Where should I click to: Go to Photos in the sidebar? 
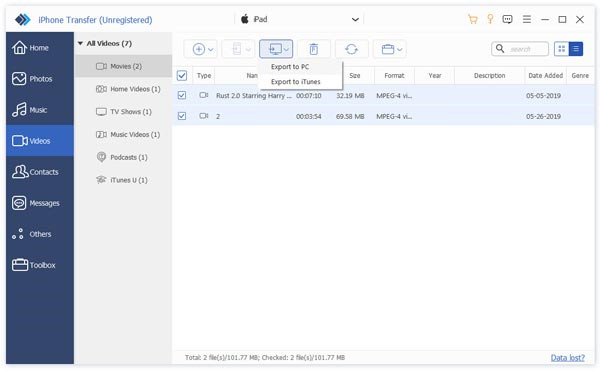coord(39,79)
